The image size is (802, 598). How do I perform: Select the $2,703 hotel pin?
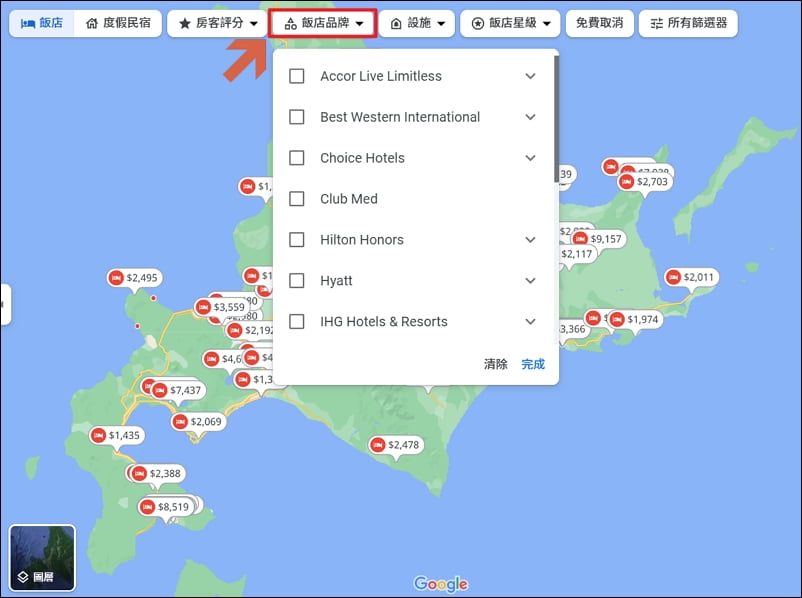coord(645,182)
